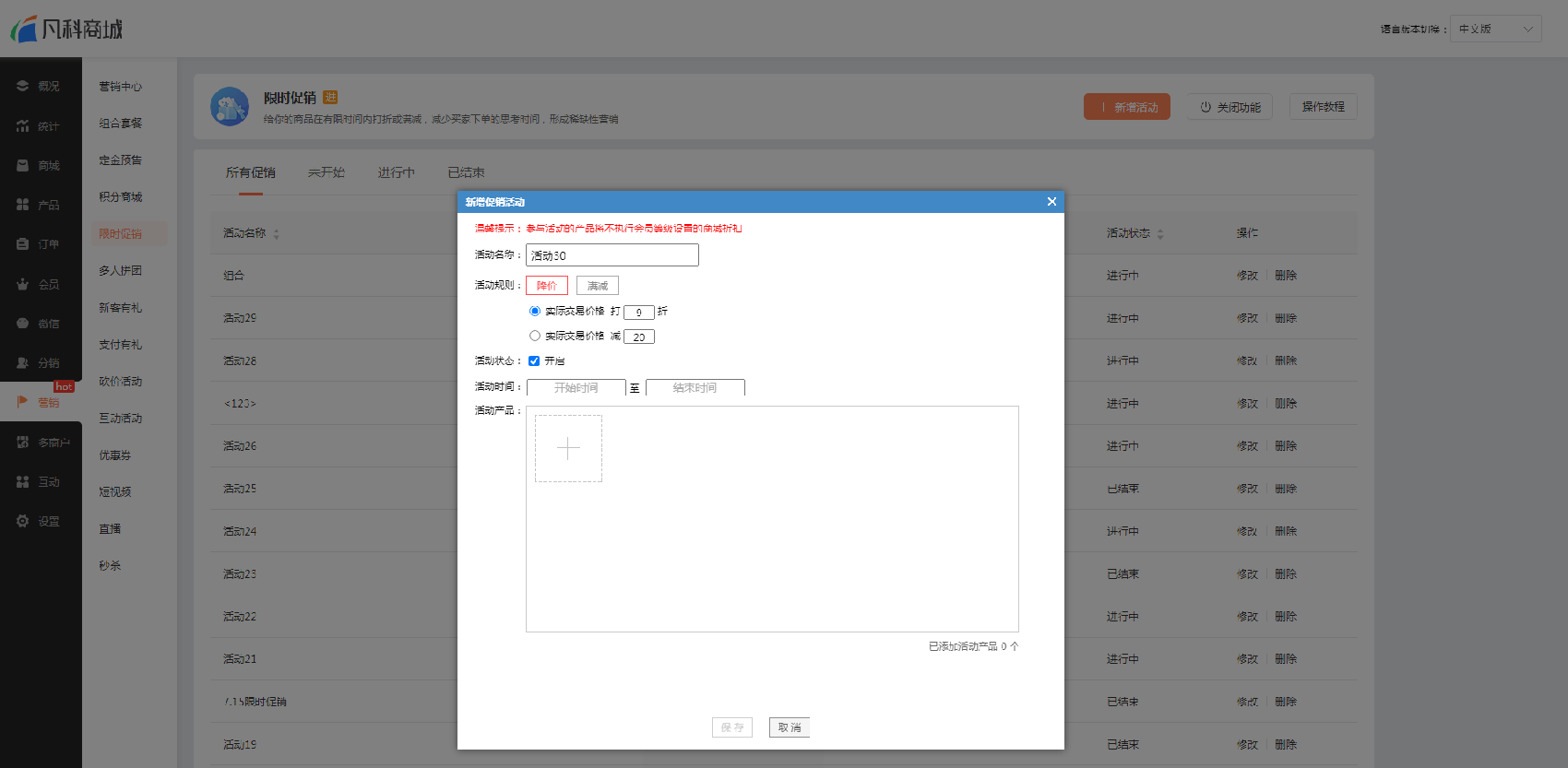Image resolution: width=1568 pixels, height=768 pixels.
Task: Open 组合套餐 in the submenu
Action: [121, 123]
